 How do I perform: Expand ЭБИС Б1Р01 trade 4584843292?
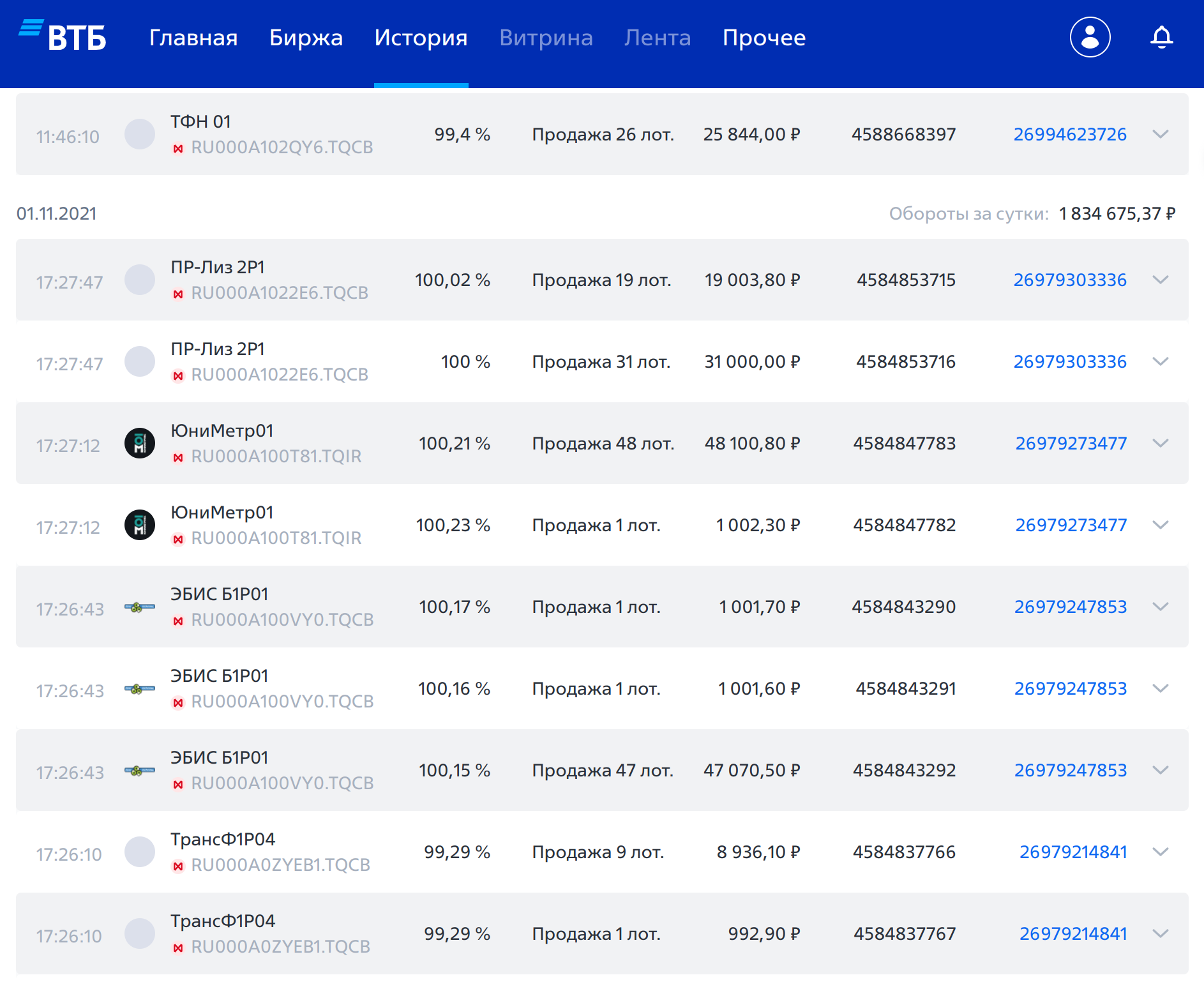point(1161,770)
